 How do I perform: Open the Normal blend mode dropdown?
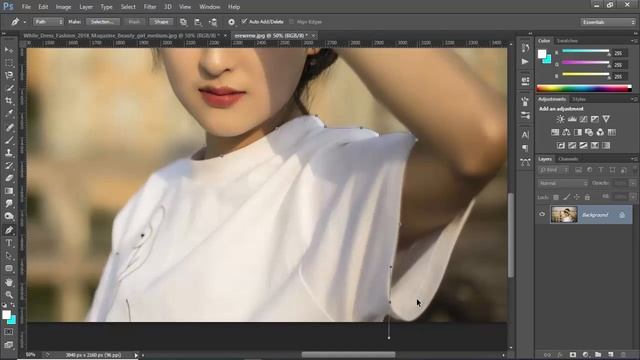(x=563, y=184)
